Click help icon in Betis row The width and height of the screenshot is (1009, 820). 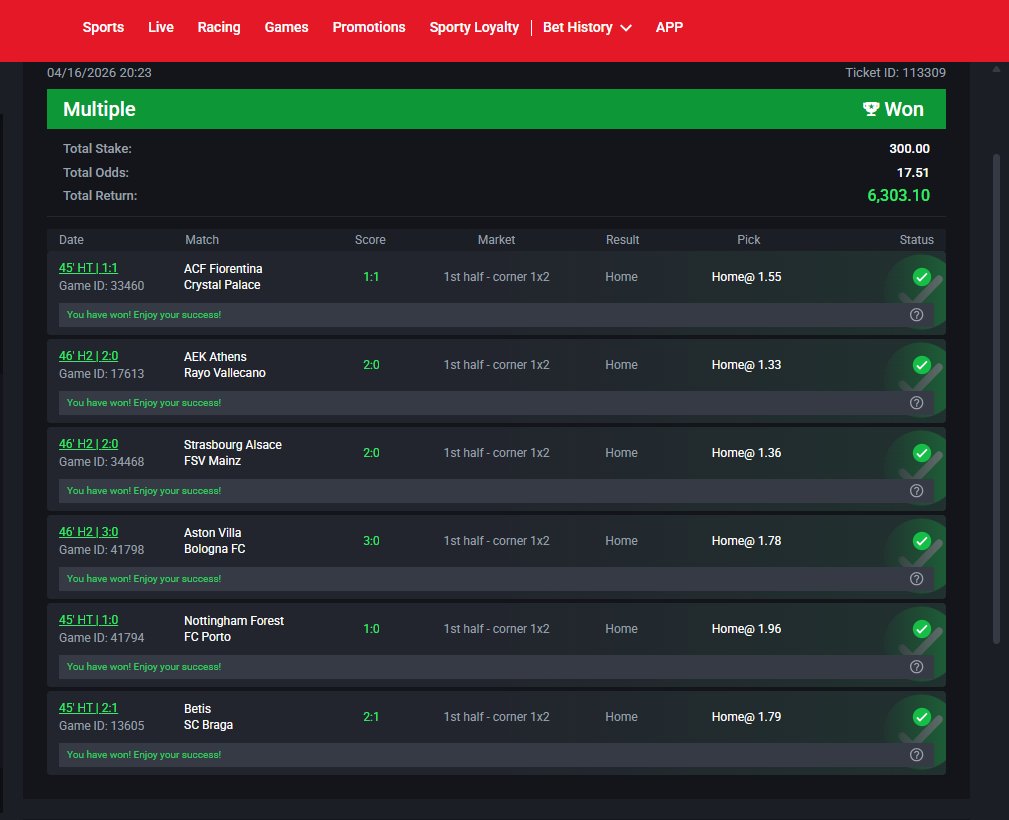pyautogui.click(x=916, y=755)
